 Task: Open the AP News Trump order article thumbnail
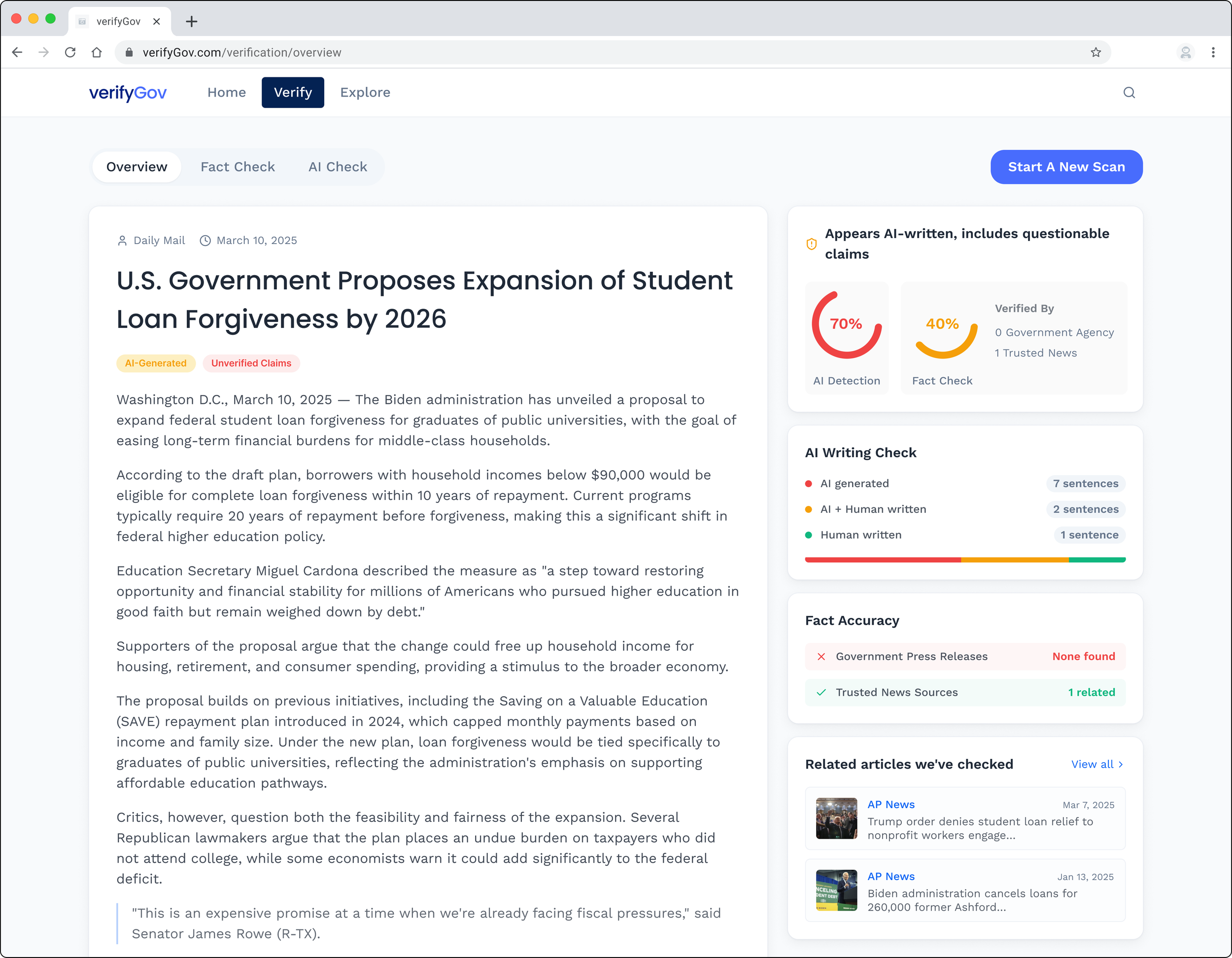pos(836,818)
